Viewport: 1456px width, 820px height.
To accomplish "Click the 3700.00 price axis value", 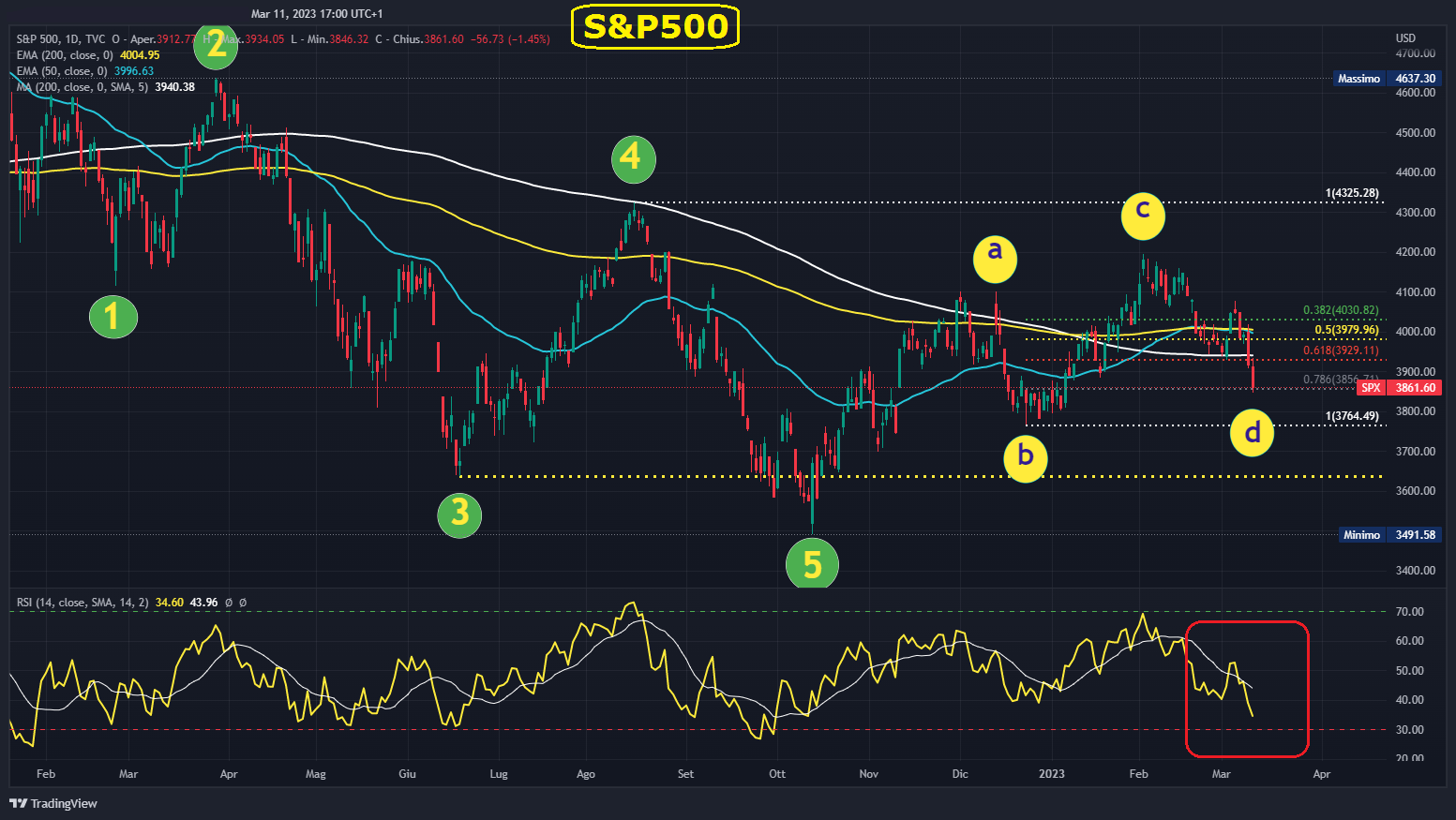I will coord(1415,452).
